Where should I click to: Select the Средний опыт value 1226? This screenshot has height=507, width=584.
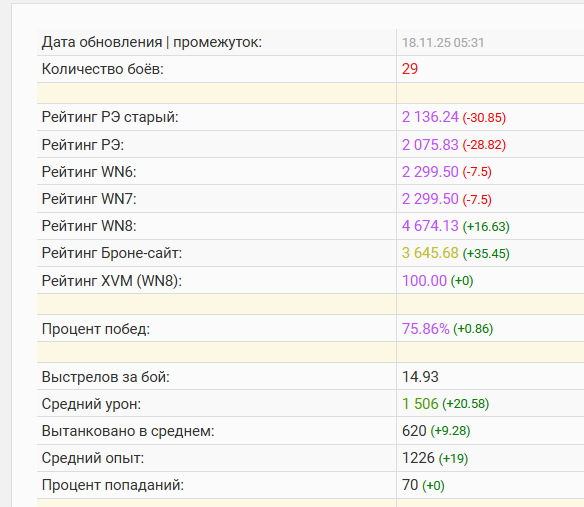[x=418, y=458]
